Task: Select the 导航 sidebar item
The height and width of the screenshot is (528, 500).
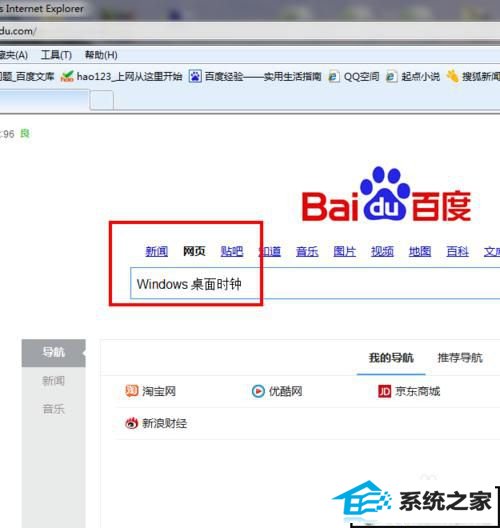Action: (x=54, y=353)
